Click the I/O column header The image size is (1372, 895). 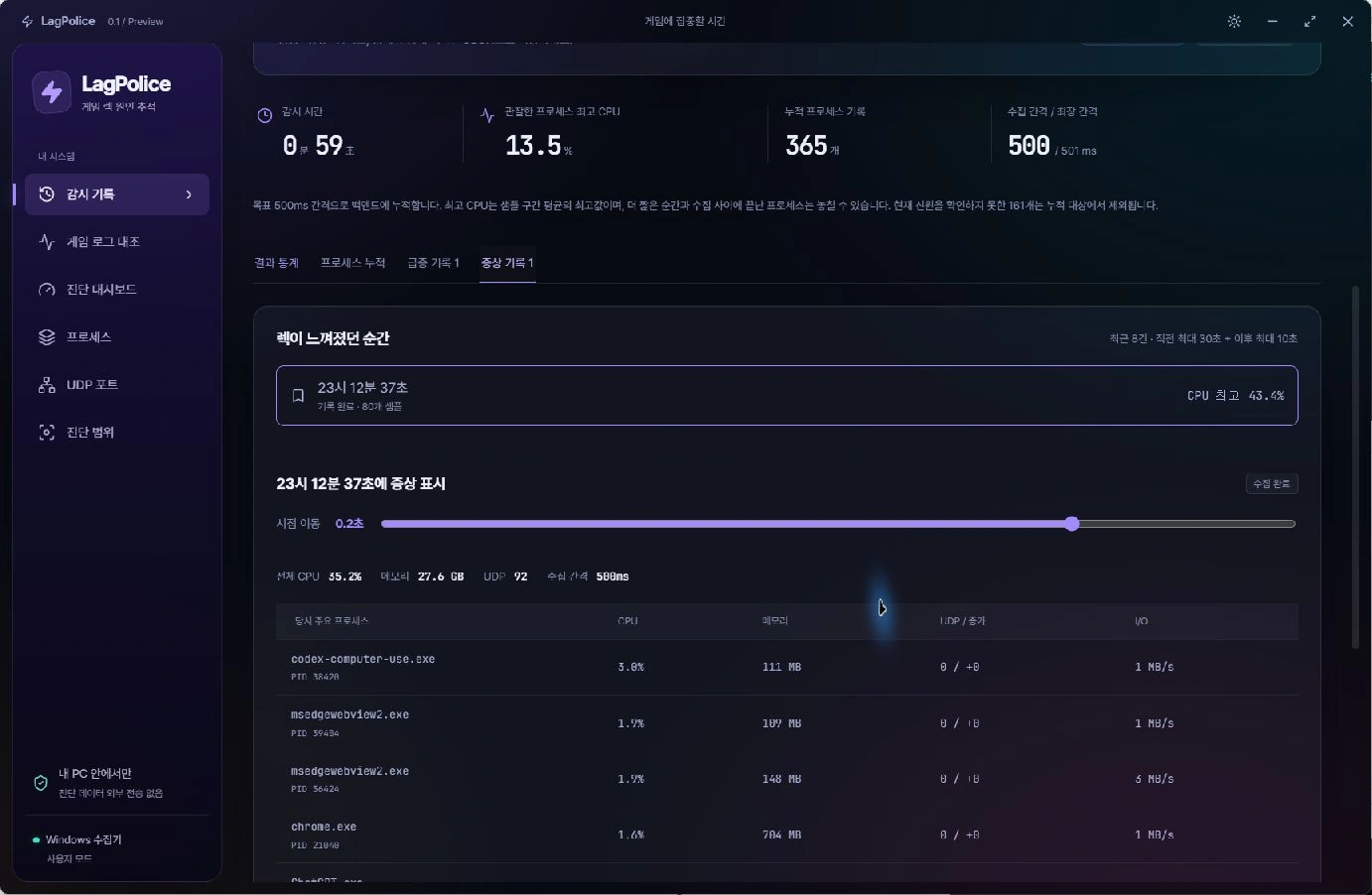point(1141,621)
